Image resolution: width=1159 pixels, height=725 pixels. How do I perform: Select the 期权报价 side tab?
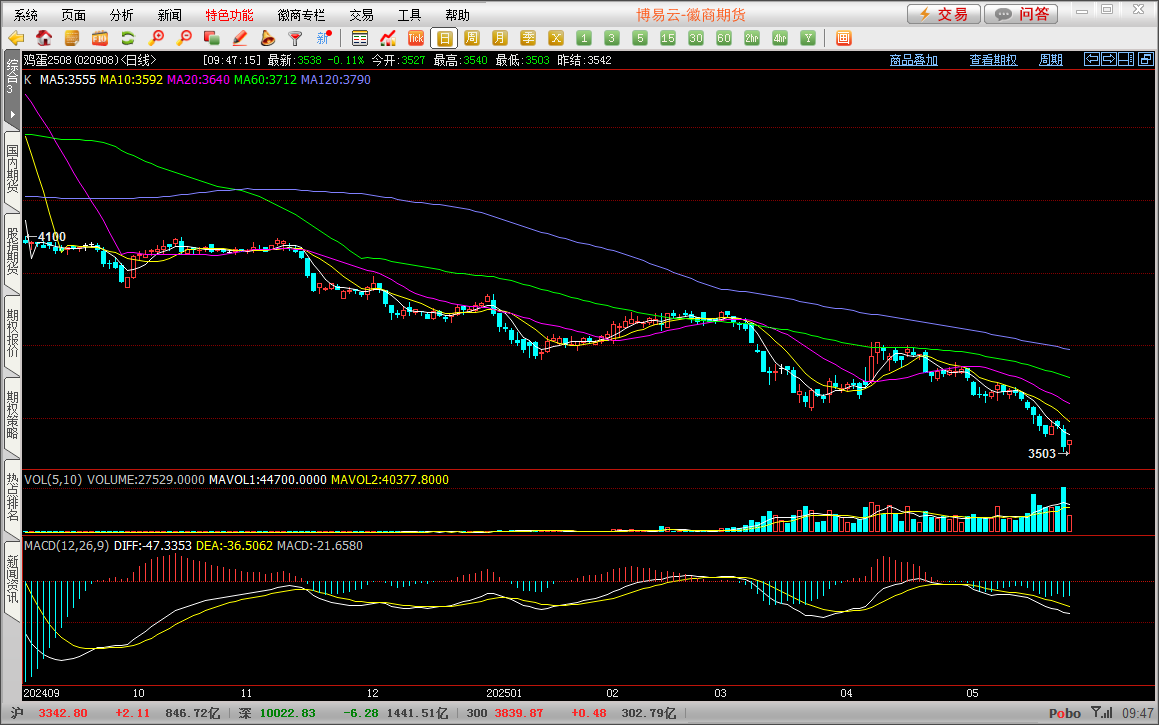click(x=12, y=333)
